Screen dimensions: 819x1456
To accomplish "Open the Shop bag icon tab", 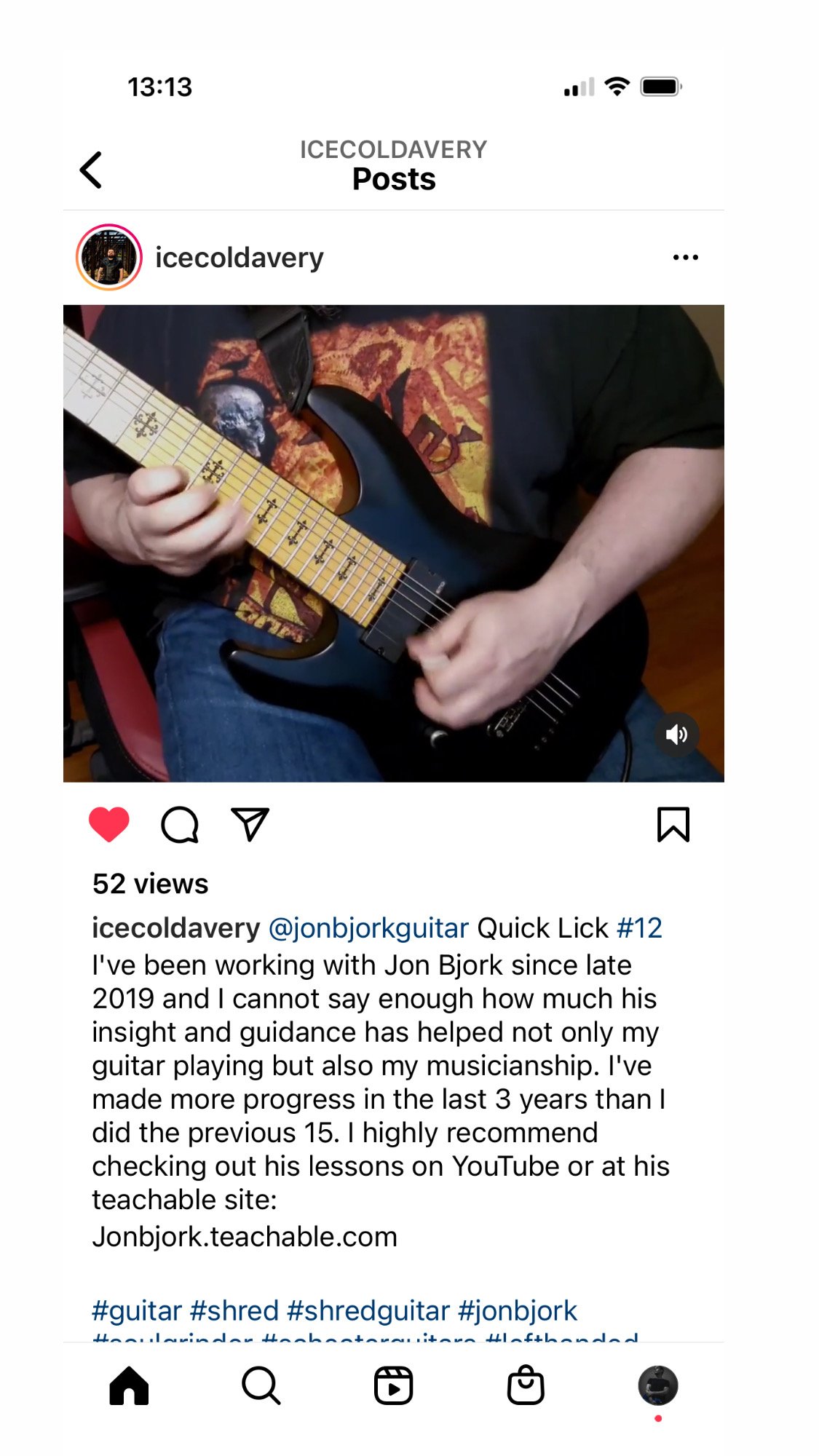I will [x=526, y=1385].
